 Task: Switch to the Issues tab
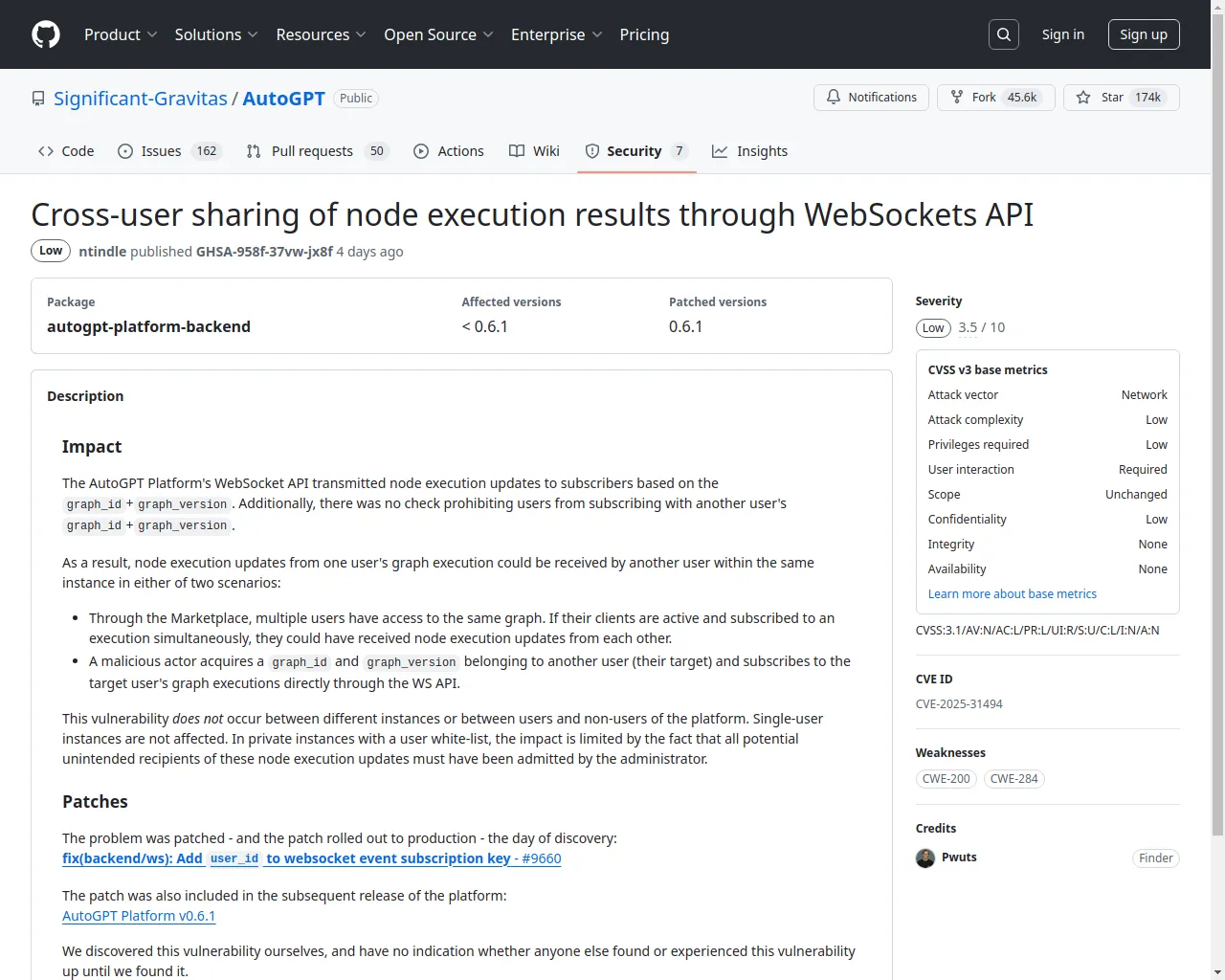(169, 151)
